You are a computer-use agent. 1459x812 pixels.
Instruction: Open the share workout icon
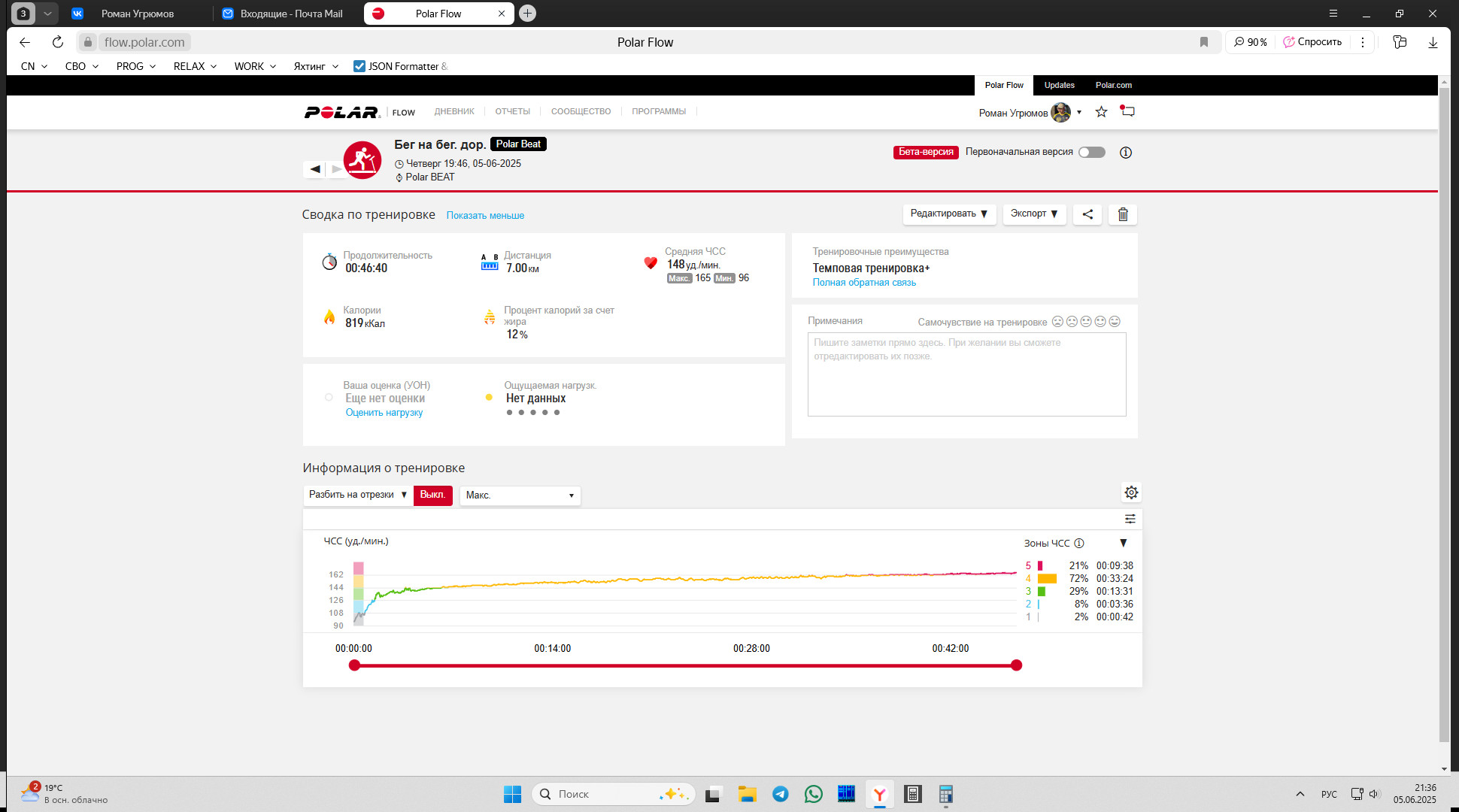(x=1087, y=214)
